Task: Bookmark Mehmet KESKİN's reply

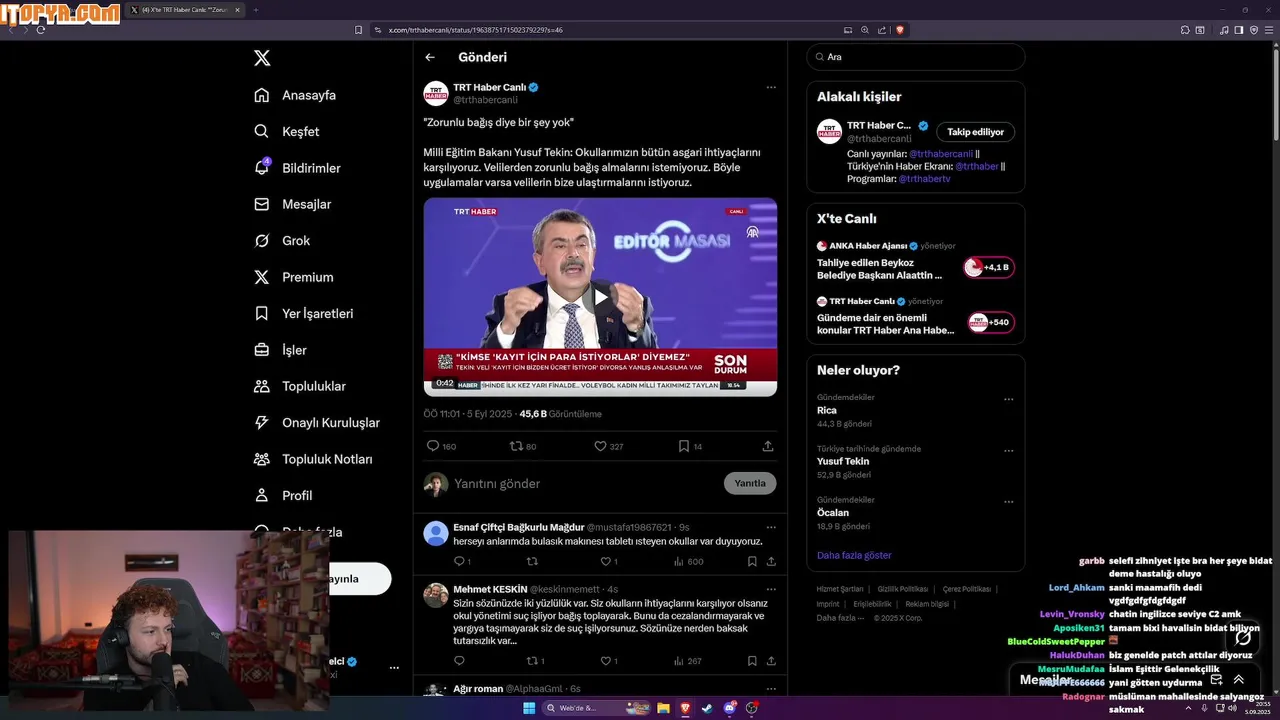Action: [752, 661]
